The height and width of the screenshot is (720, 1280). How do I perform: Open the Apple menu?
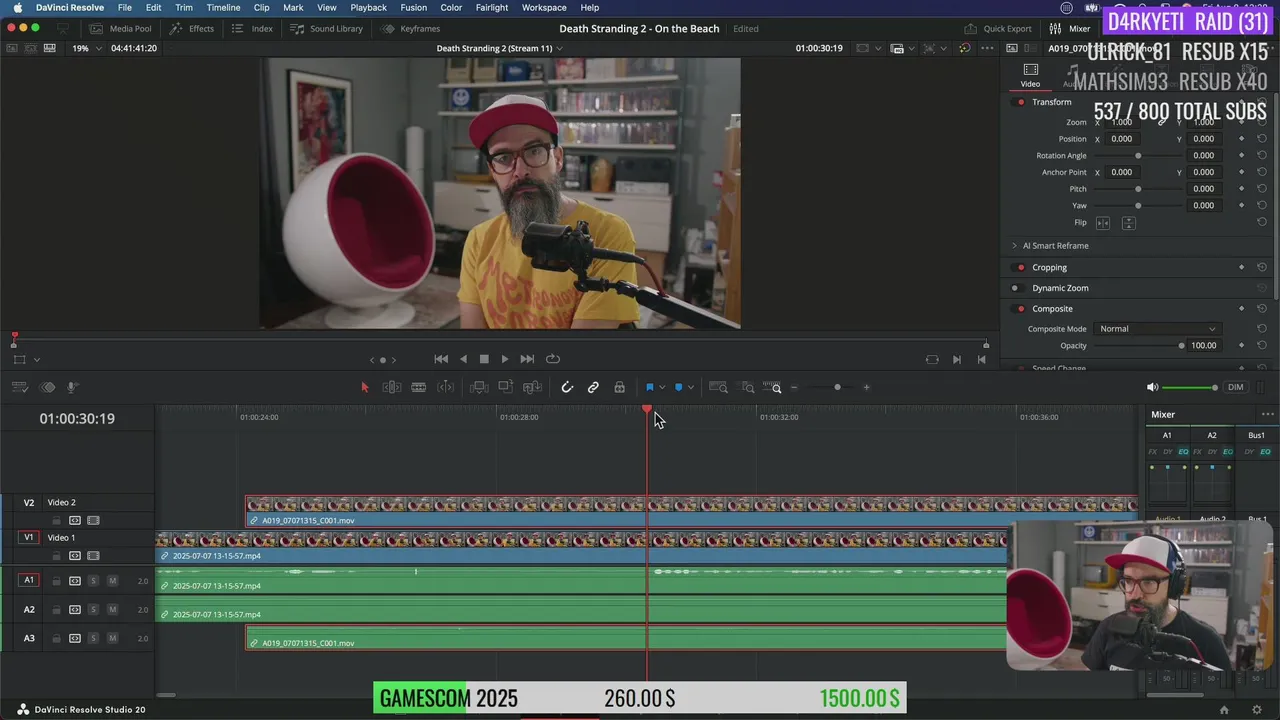[17, 7]
